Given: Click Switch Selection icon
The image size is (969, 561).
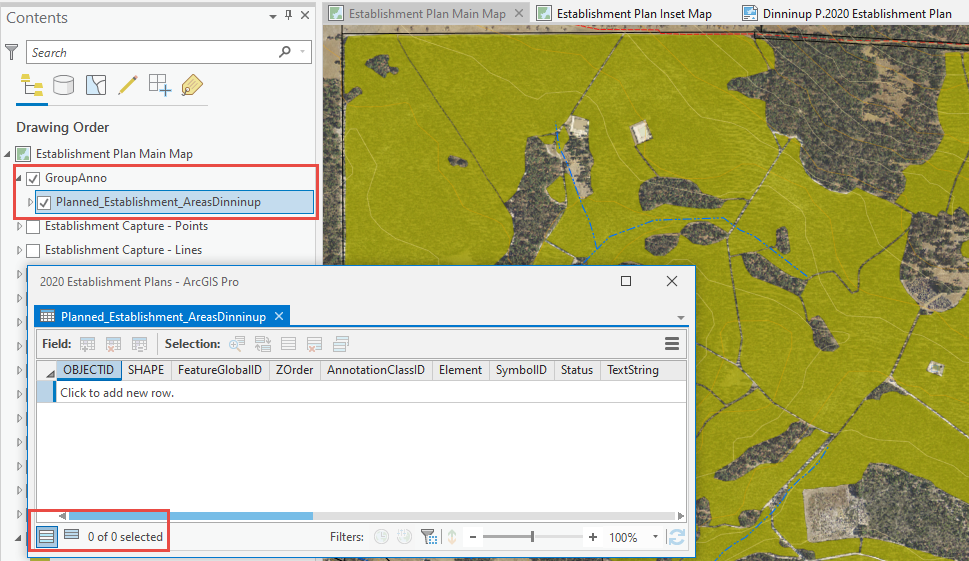Looking at the screenshot, I should tap(263, 344).
